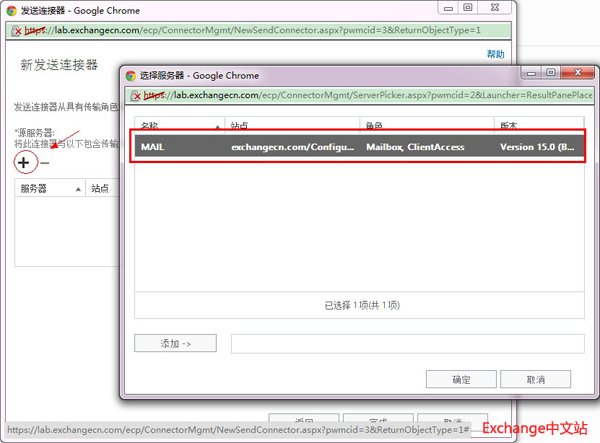This screenshot has width=600, height=443.
Task: Sort server list by 站点 column header
Action: pyautogui.click(x=292, y=126)
